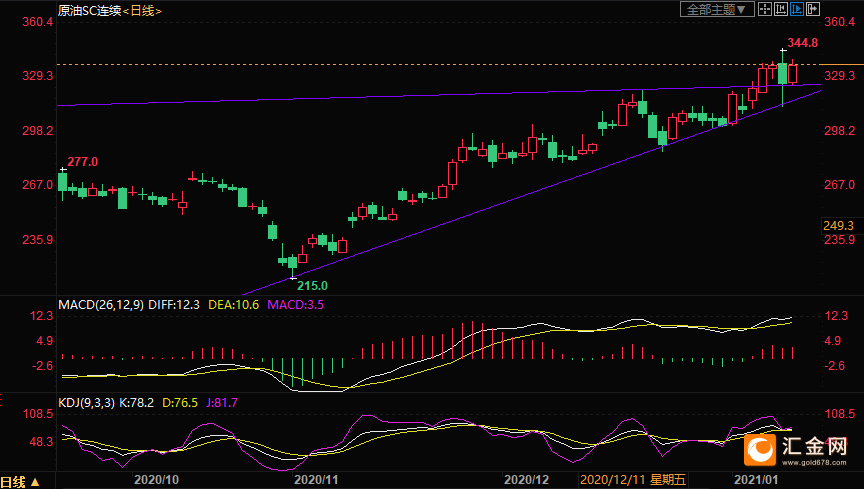Click the 2020/12 date axis label

(527, 480)
